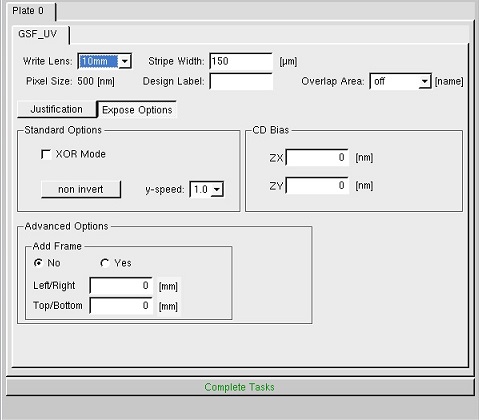Open the Write Lens dropdown arrow

point(125,61)
